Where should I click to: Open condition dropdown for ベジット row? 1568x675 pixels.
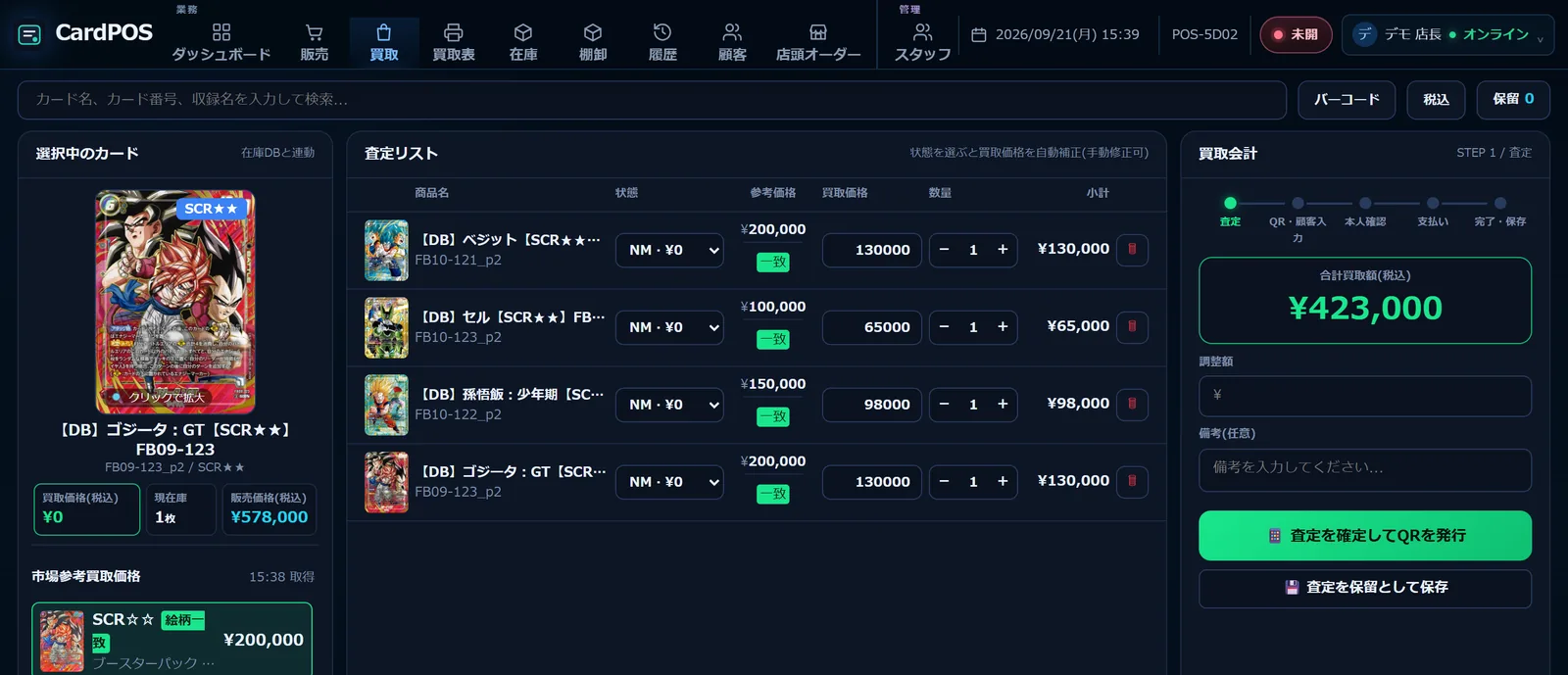pyautogui.click(x=669, y=250)
